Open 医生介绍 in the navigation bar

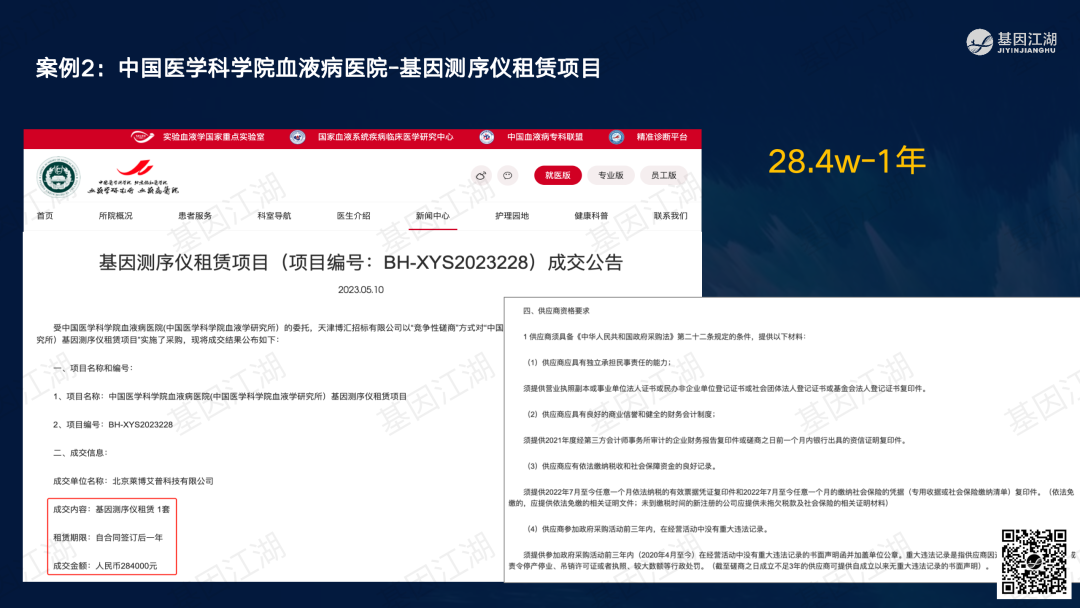(353, 216)
